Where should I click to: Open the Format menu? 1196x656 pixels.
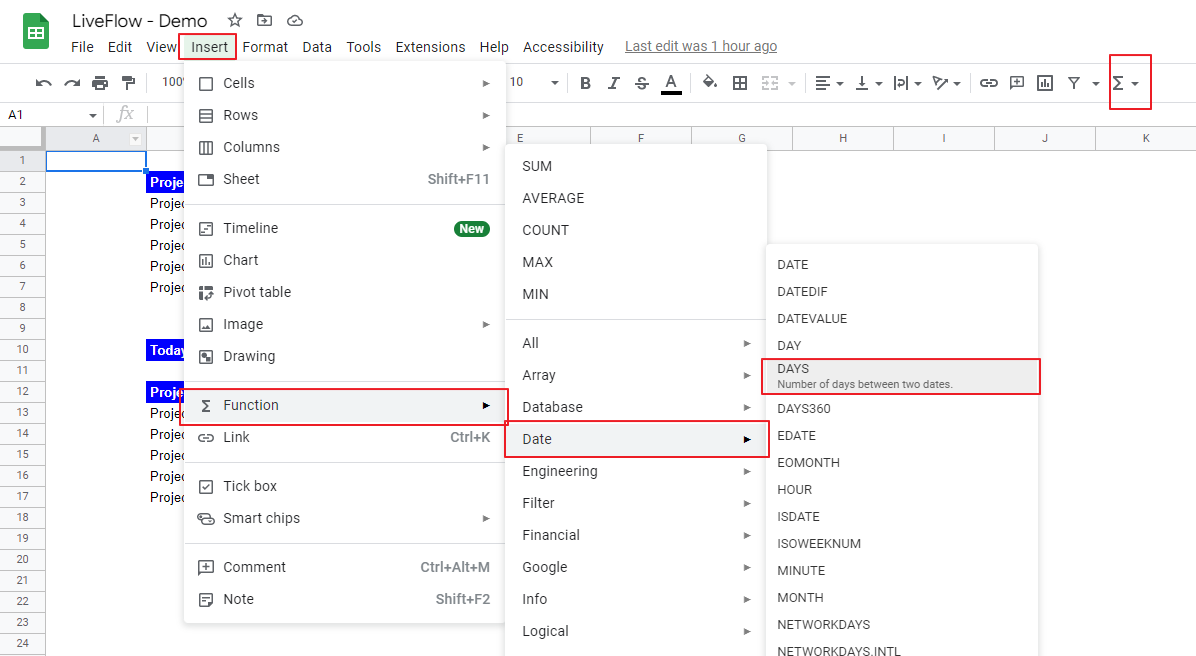(x=265, y=47)
